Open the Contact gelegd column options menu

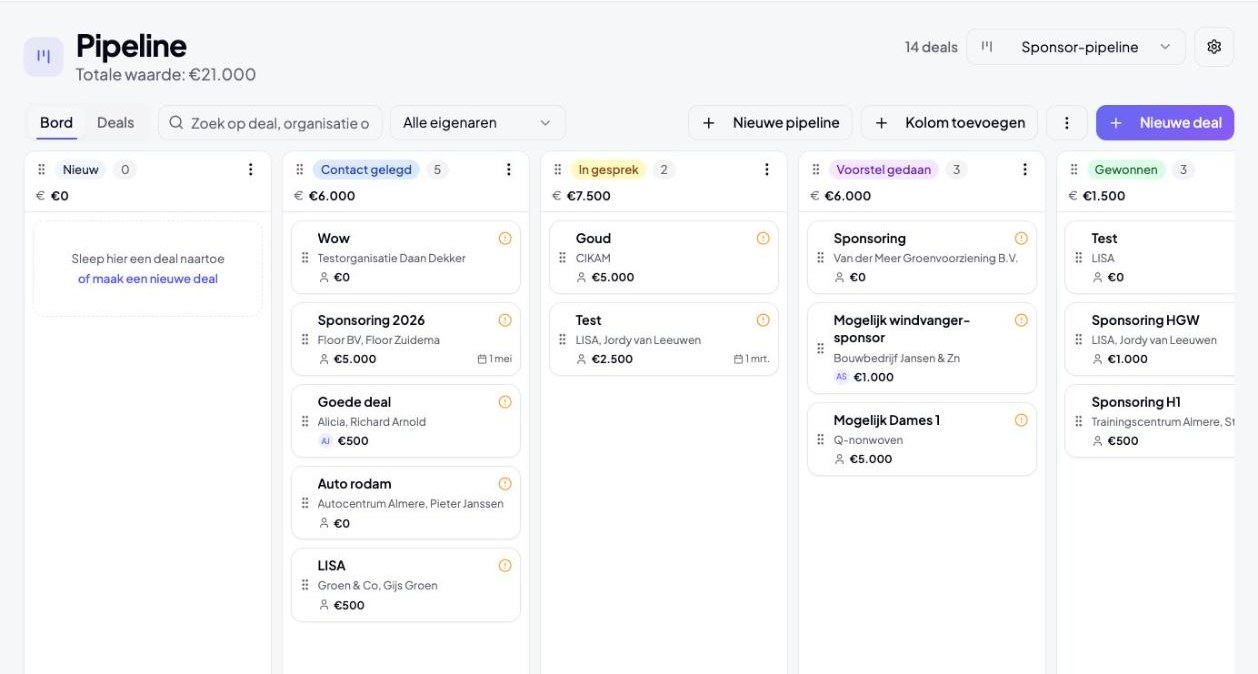point(509,170)
